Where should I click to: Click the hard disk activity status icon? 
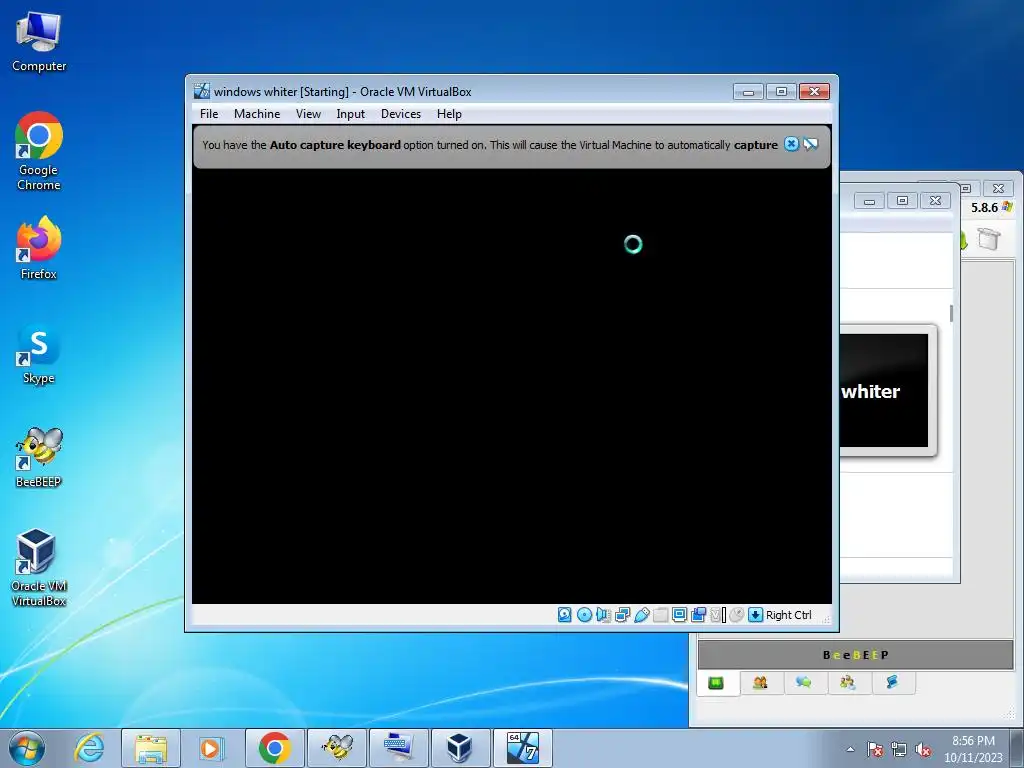565,615
